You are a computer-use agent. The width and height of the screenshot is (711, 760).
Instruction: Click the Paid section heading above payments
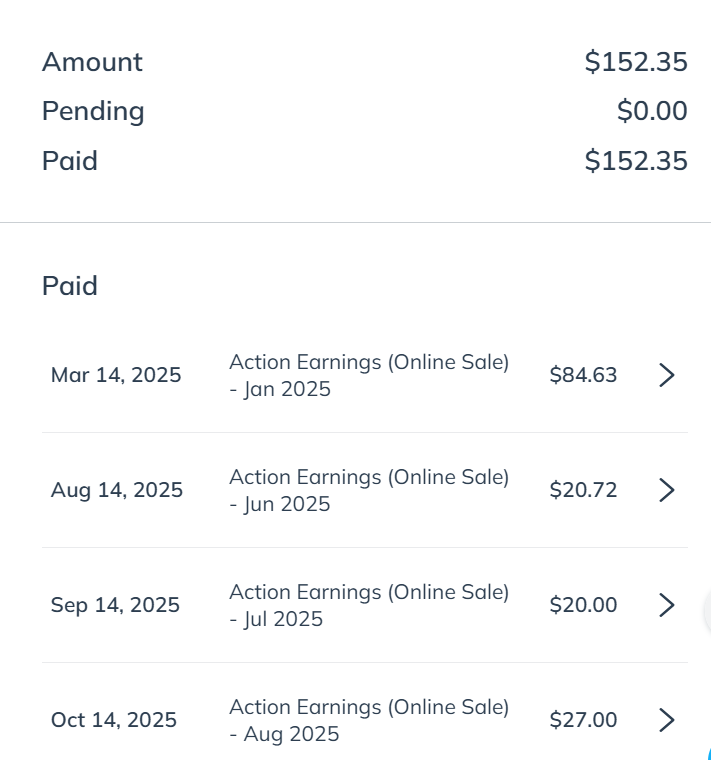click(x=70, y=286)
